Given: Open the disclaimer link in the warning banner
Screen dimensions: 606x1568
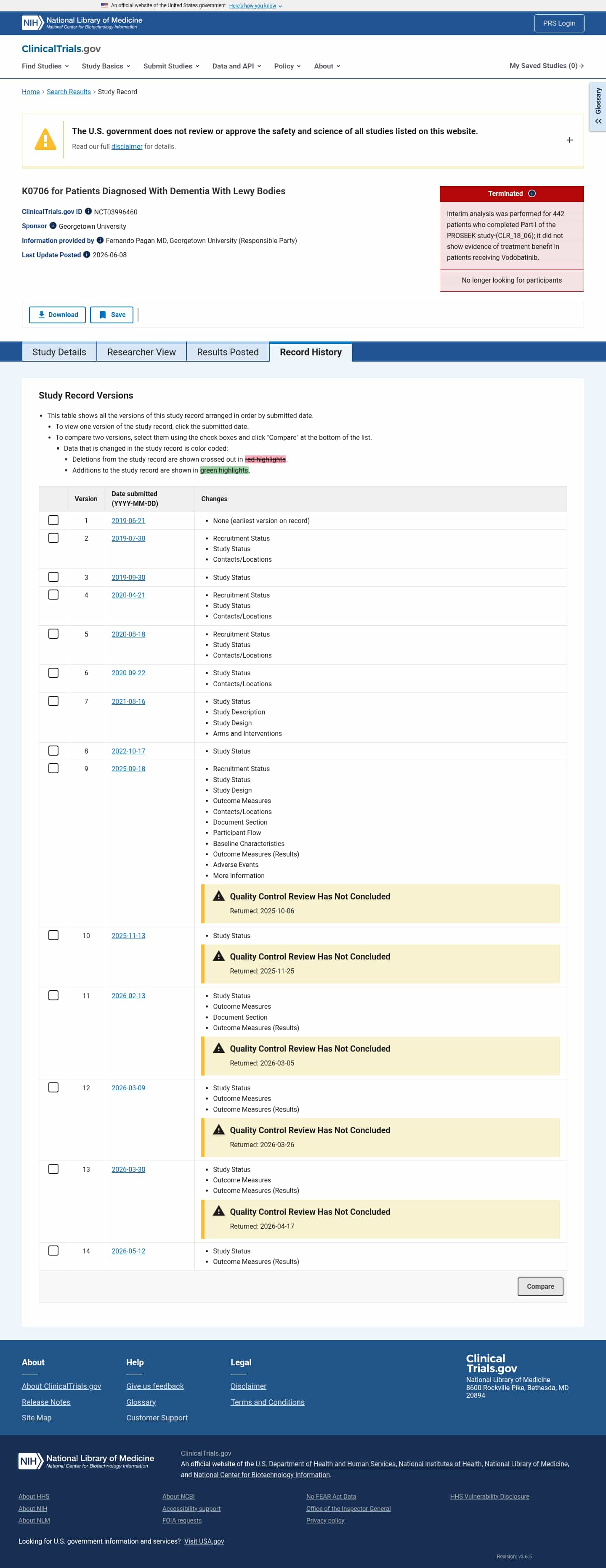Looking at the screenshot, I should point(127,147).
